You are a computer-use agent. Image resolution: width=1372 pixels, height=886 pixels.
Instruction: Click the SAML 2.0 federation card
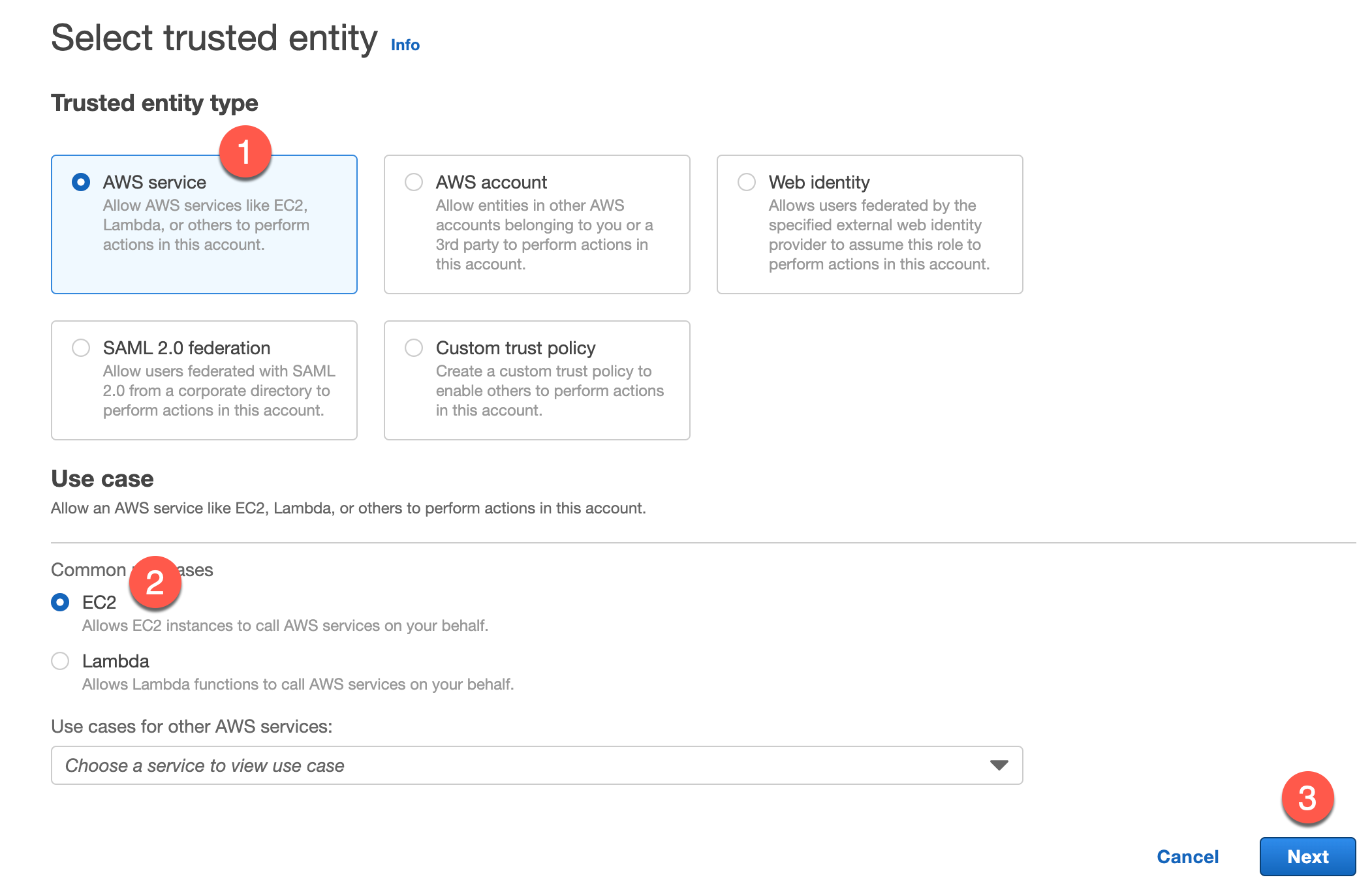(x=204, y=380)
